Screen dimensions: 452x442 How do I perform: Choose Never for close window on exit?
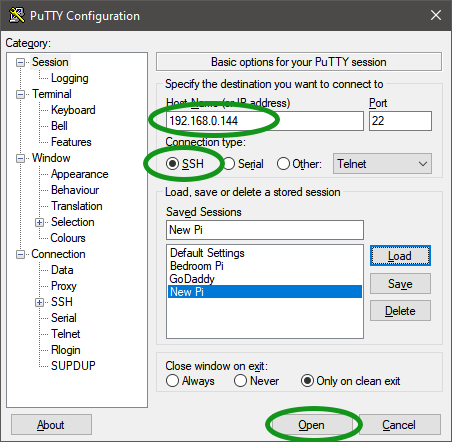click(240, 381)
